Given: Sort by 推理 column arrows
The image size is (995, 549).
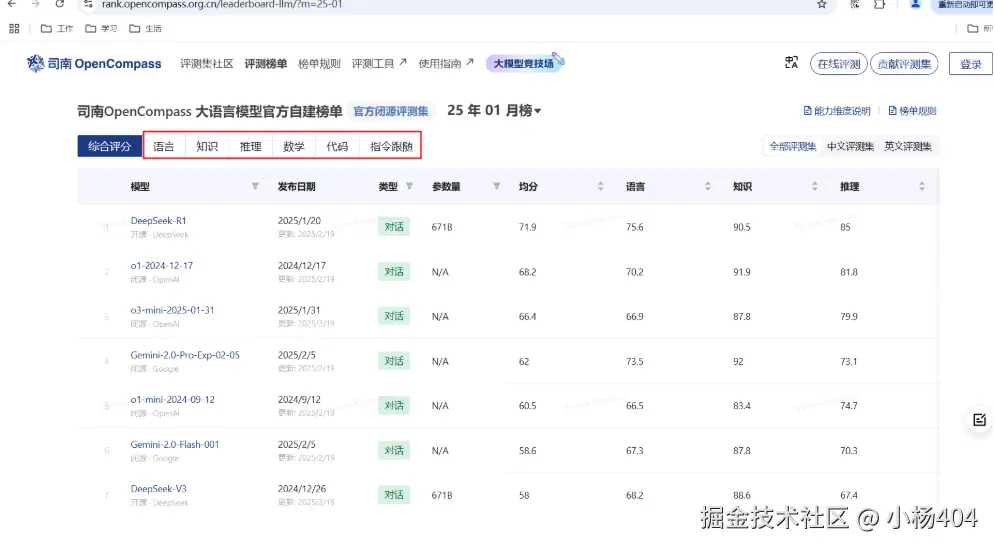Looking at the screenshot, I should click(921, 186).
